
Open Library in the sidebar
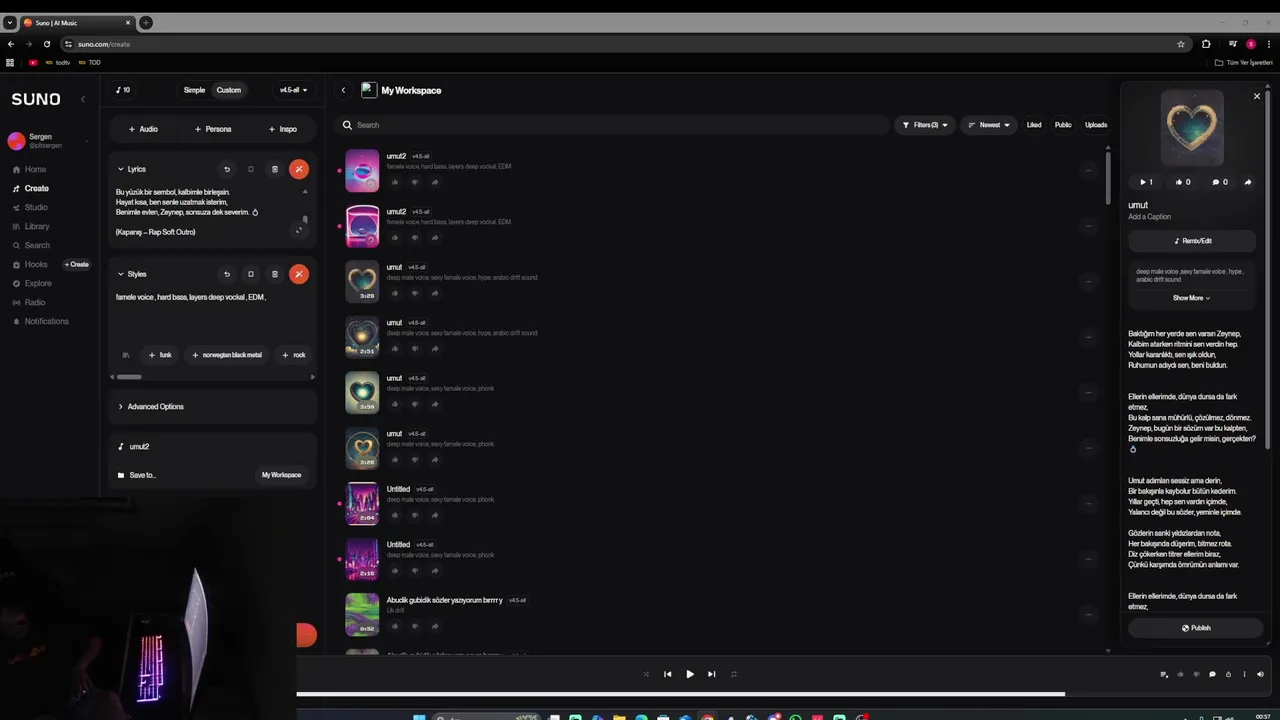pyautogui.click(x=37, y=226)
